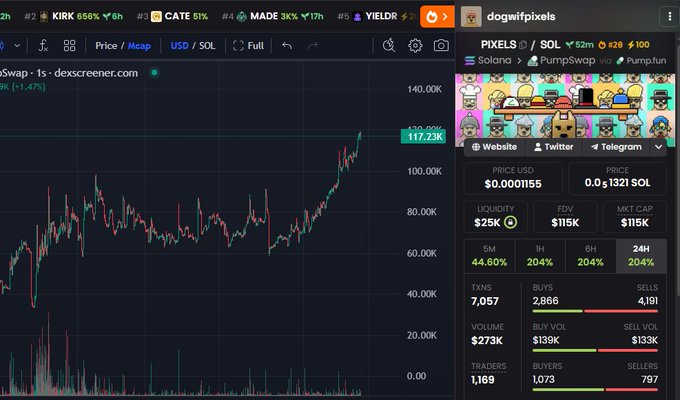
Task: Open the chart quick search tool
Action: tap(389, 46)
